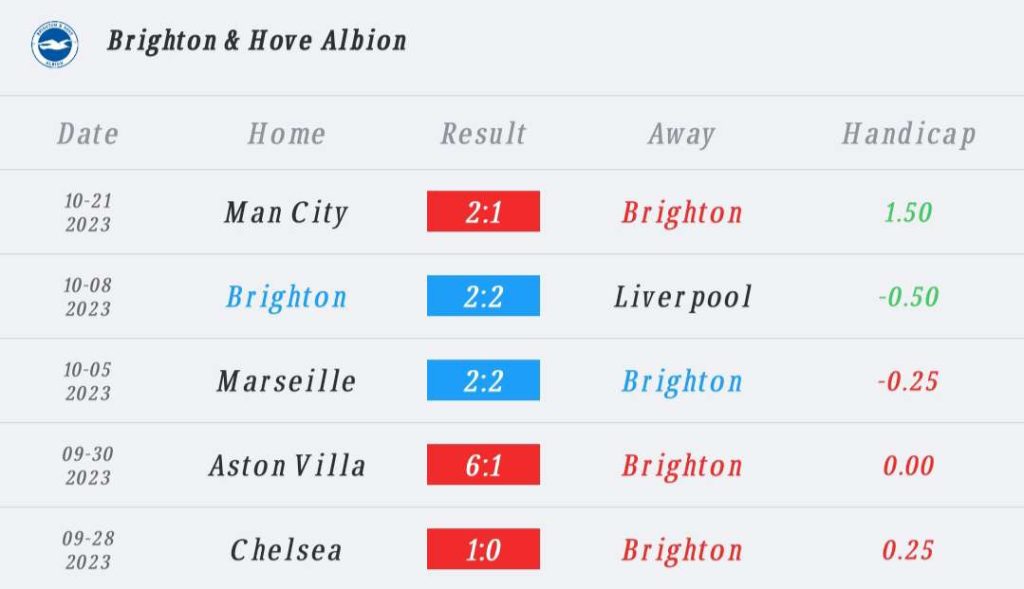Open the Liverpool team link
The width and height of the screenshot is (1024, 589).
pos(682,298)
